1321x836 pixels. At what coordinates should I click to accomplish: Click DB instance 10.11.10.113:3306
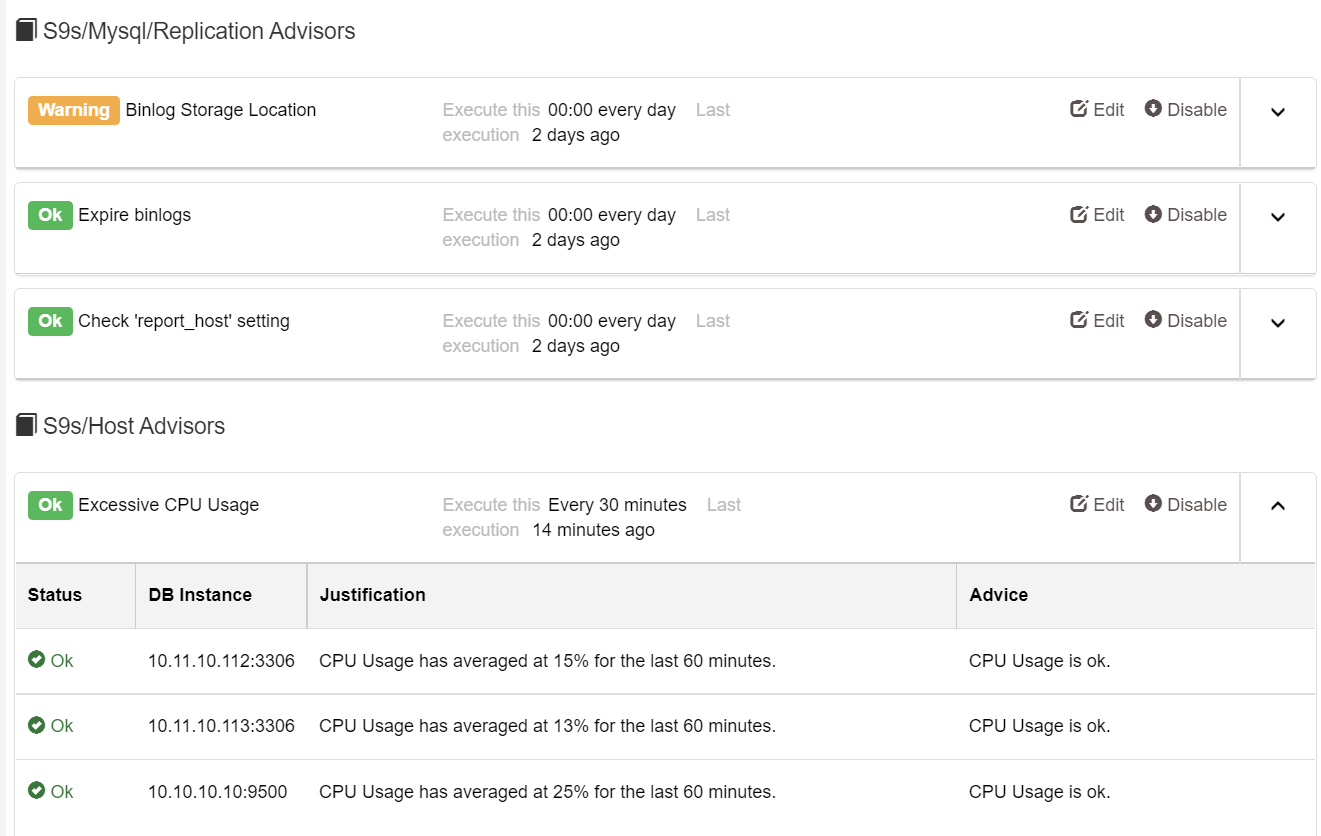pyautogui.click(x=221, y=726)
